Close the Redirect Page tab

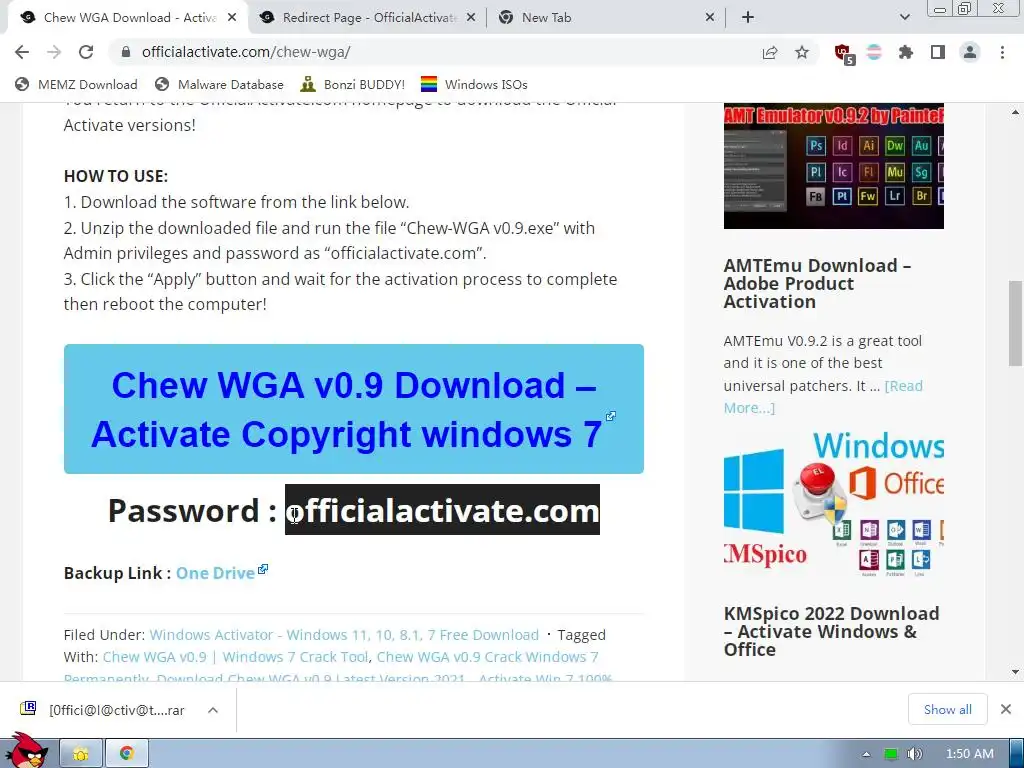point(471,18)
